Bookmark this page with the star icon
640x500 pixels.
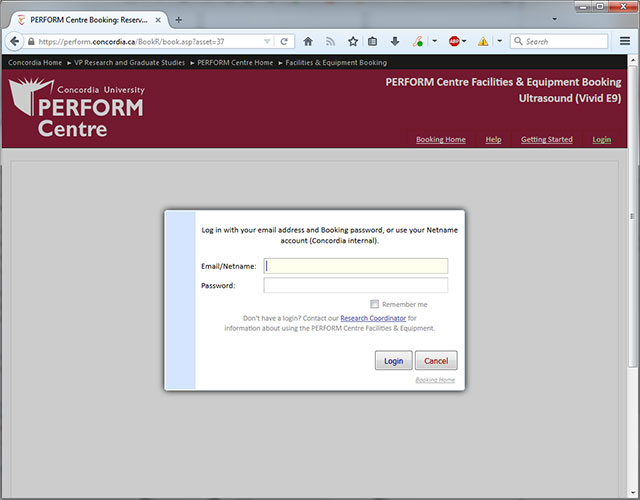(x=353, y=42)
